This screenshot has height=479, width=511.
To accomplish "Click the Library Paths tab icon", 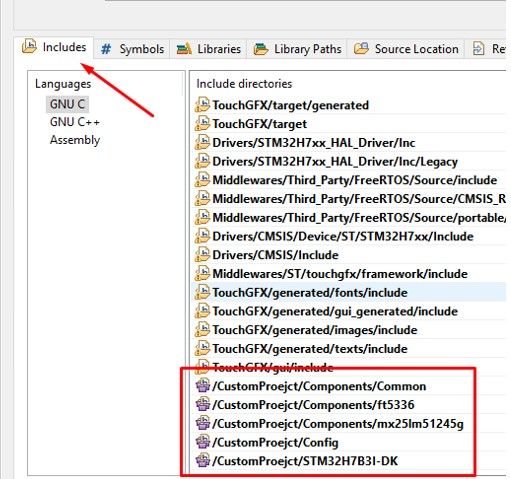I will (261, 49).
